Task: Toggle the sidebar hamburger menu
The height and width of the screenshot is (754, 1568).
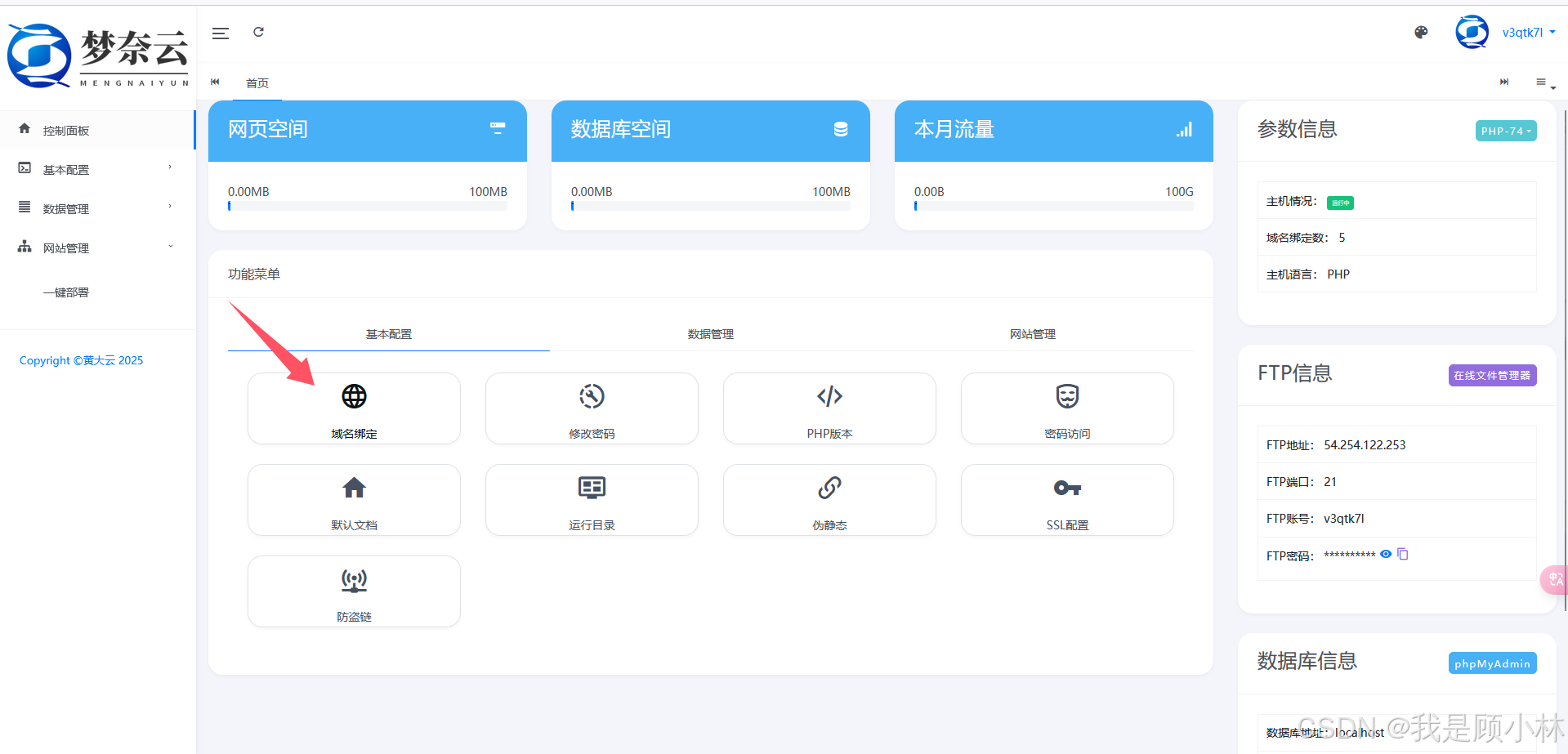Action: pyautogui.click(x=221, y=33)
